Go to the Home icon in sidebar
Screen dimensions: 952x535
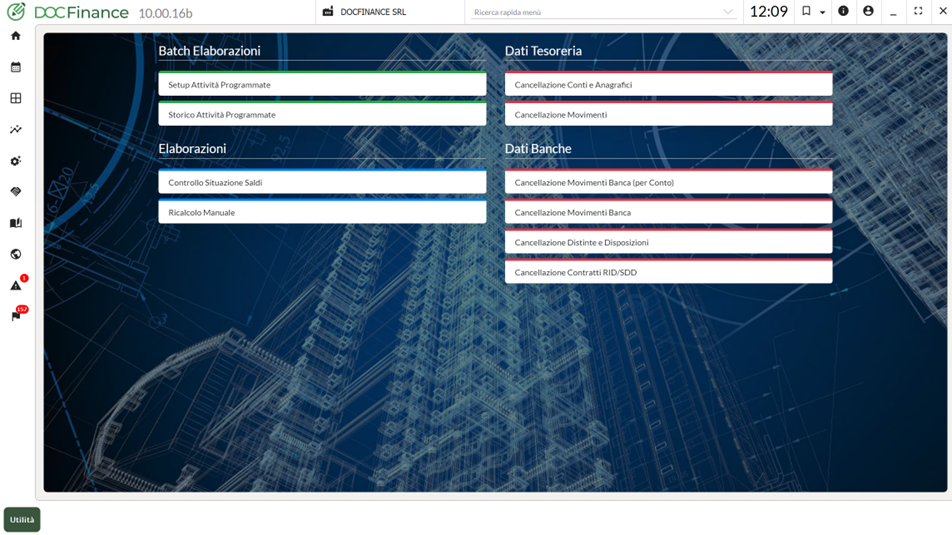coord(16,36)
